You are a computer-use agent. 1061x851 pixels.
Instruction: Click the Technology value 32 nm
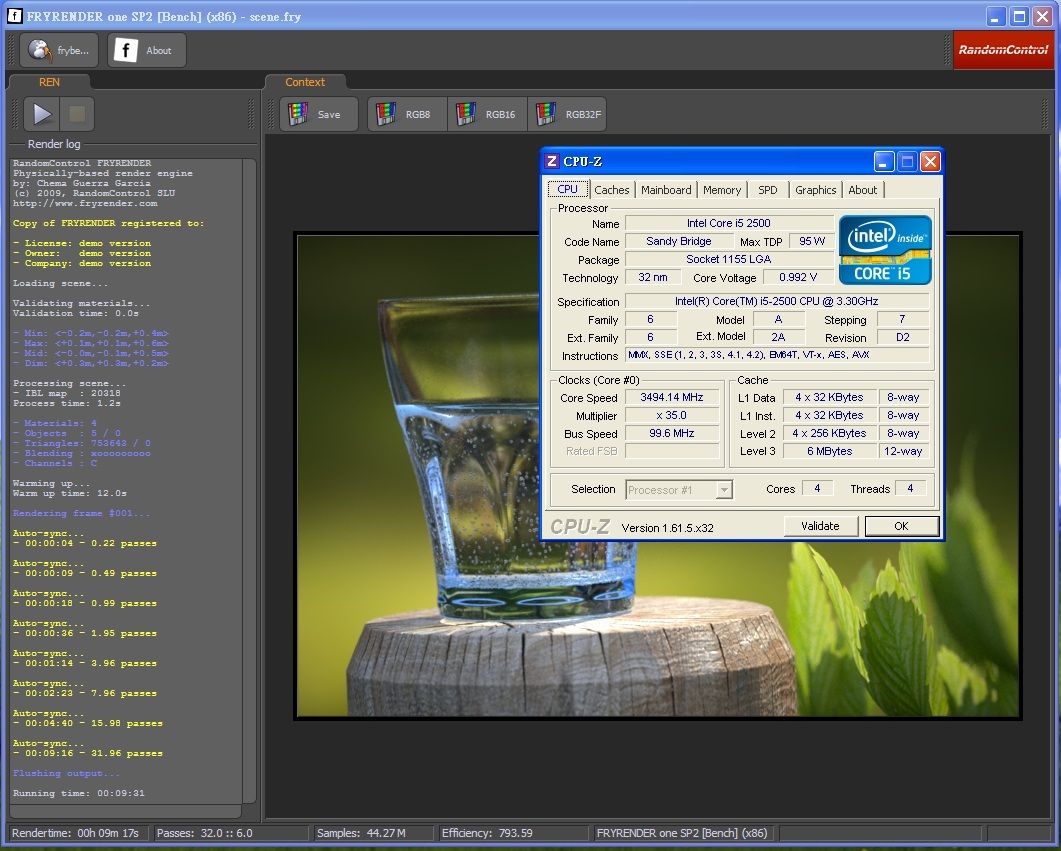(x=653, y=277)
